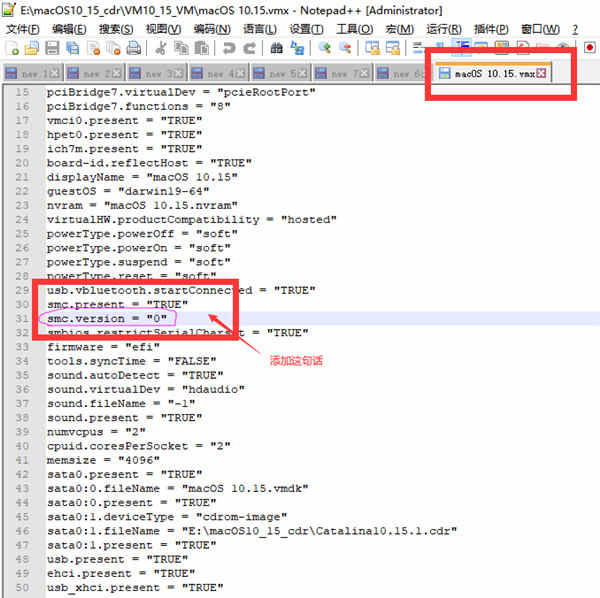Open the 插件(P) menu
The height and width of the screenshot is (598, 600).
coord(491,29)
